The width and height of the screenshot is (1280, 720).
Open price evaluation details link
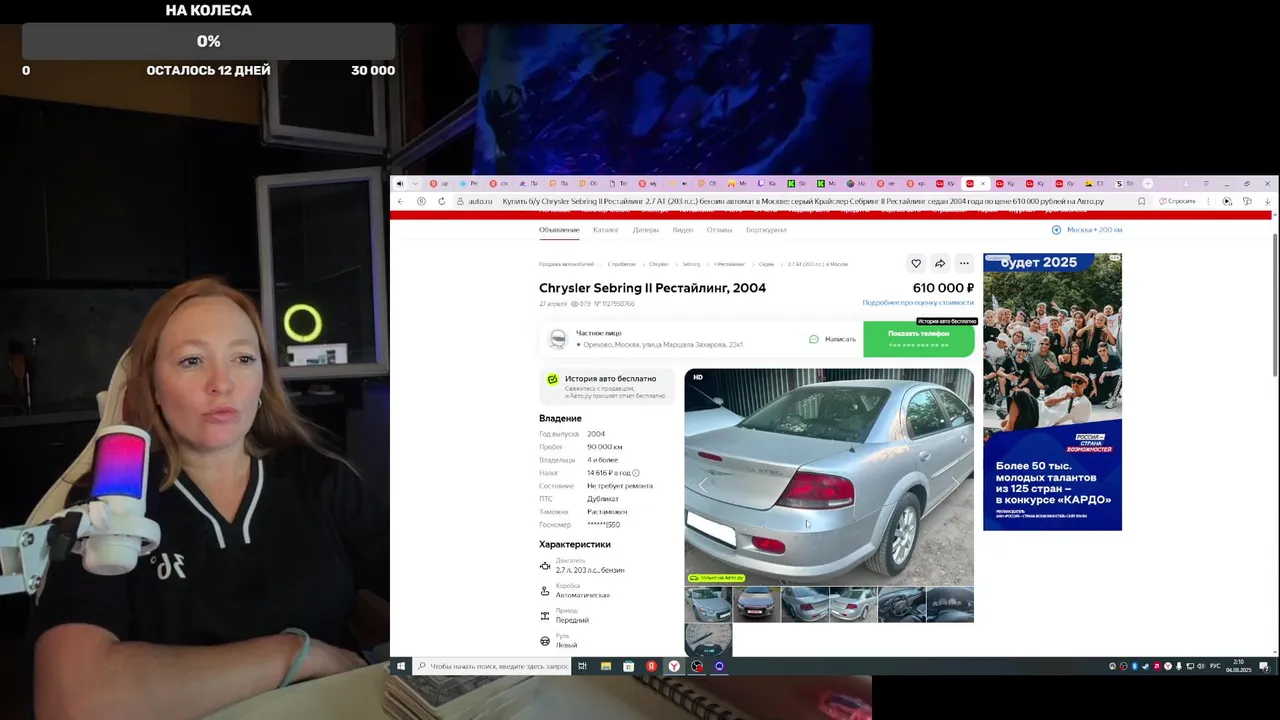[x=918, y=302]
